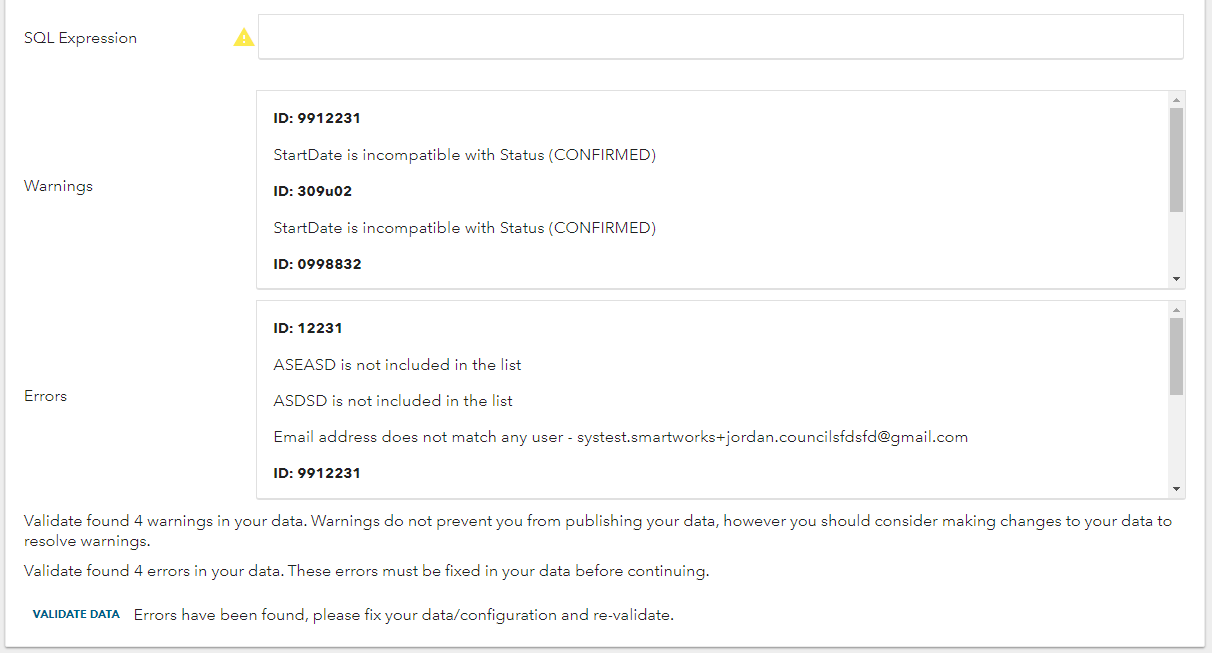Click the yellow warning icon beside SQL Expression
The width and height of the screenshot is (1212, 653).
tap(244, 38)
